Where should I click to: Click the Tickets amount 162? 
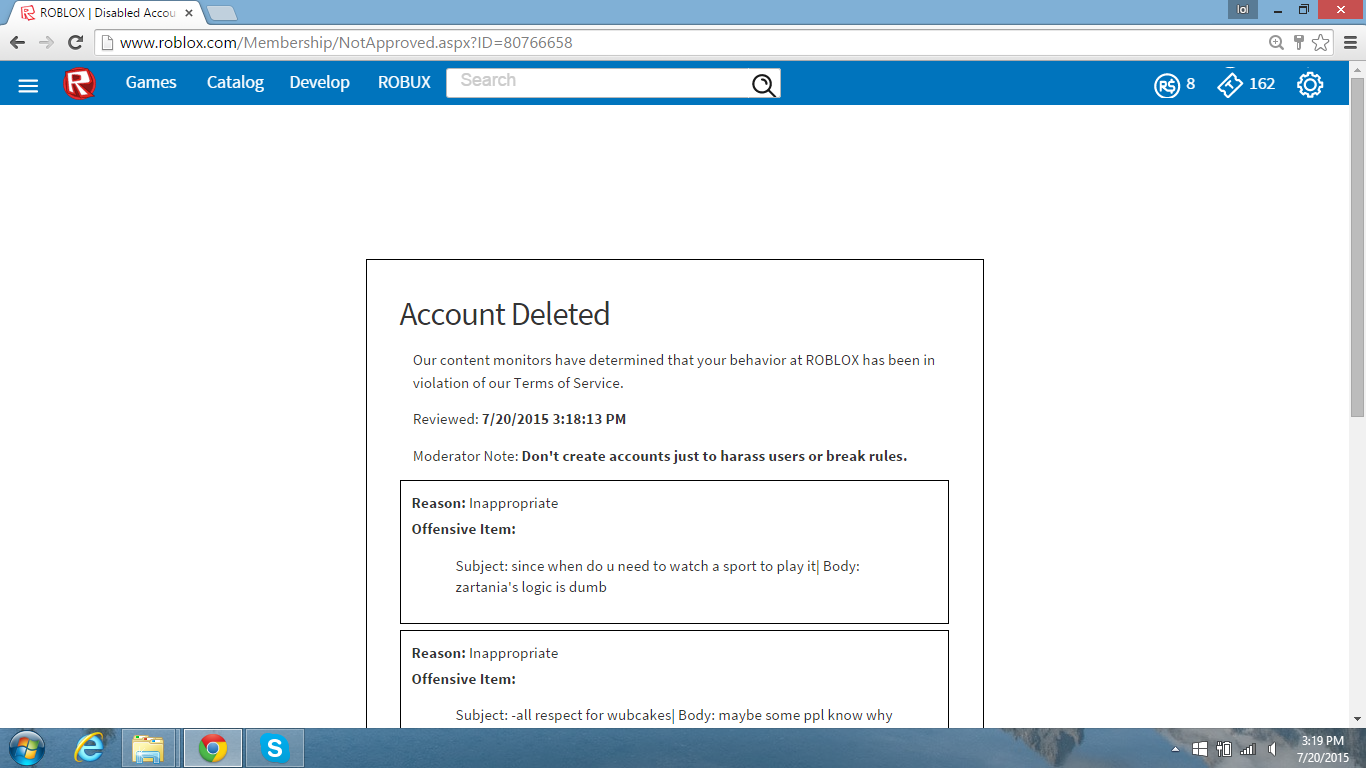pos(1262,84)
